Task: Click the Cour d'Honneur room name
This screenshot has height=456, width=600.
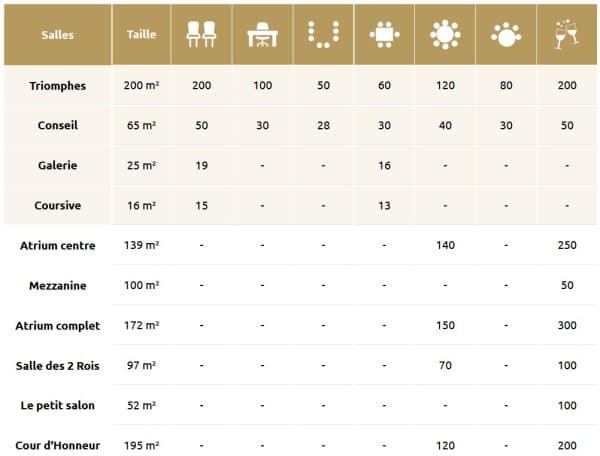Action: pyautogui.click(x=57, y=445)
